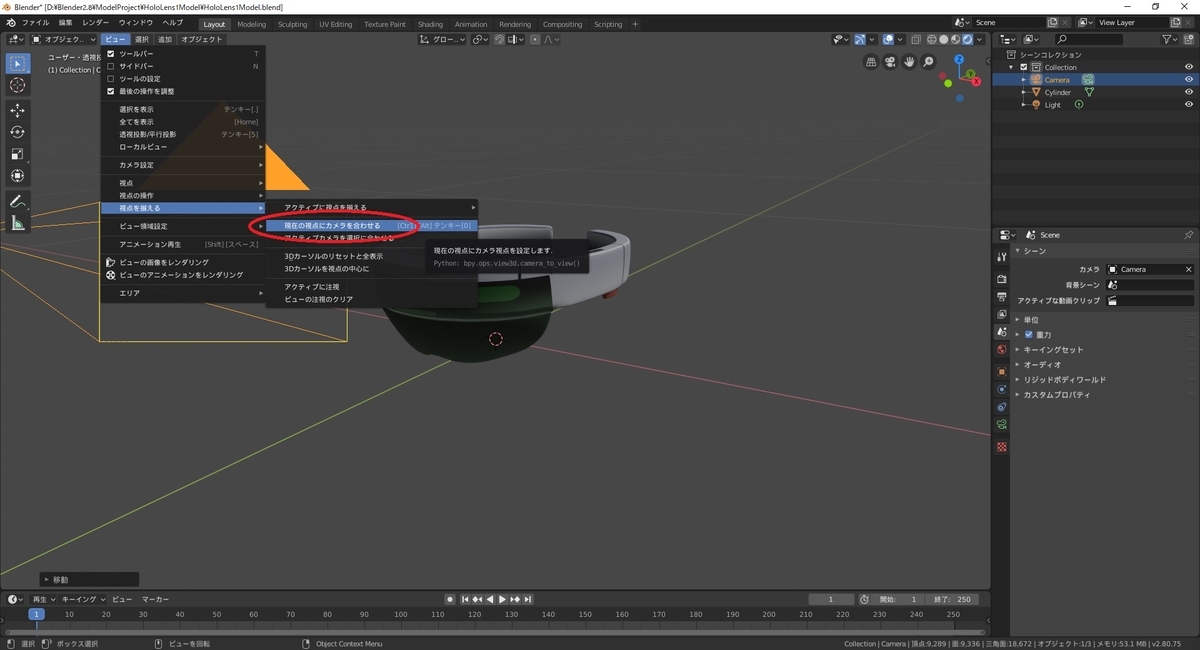Click the zoom magnifier icon in viewport
1200x650 pixels.
coord(929,62)
